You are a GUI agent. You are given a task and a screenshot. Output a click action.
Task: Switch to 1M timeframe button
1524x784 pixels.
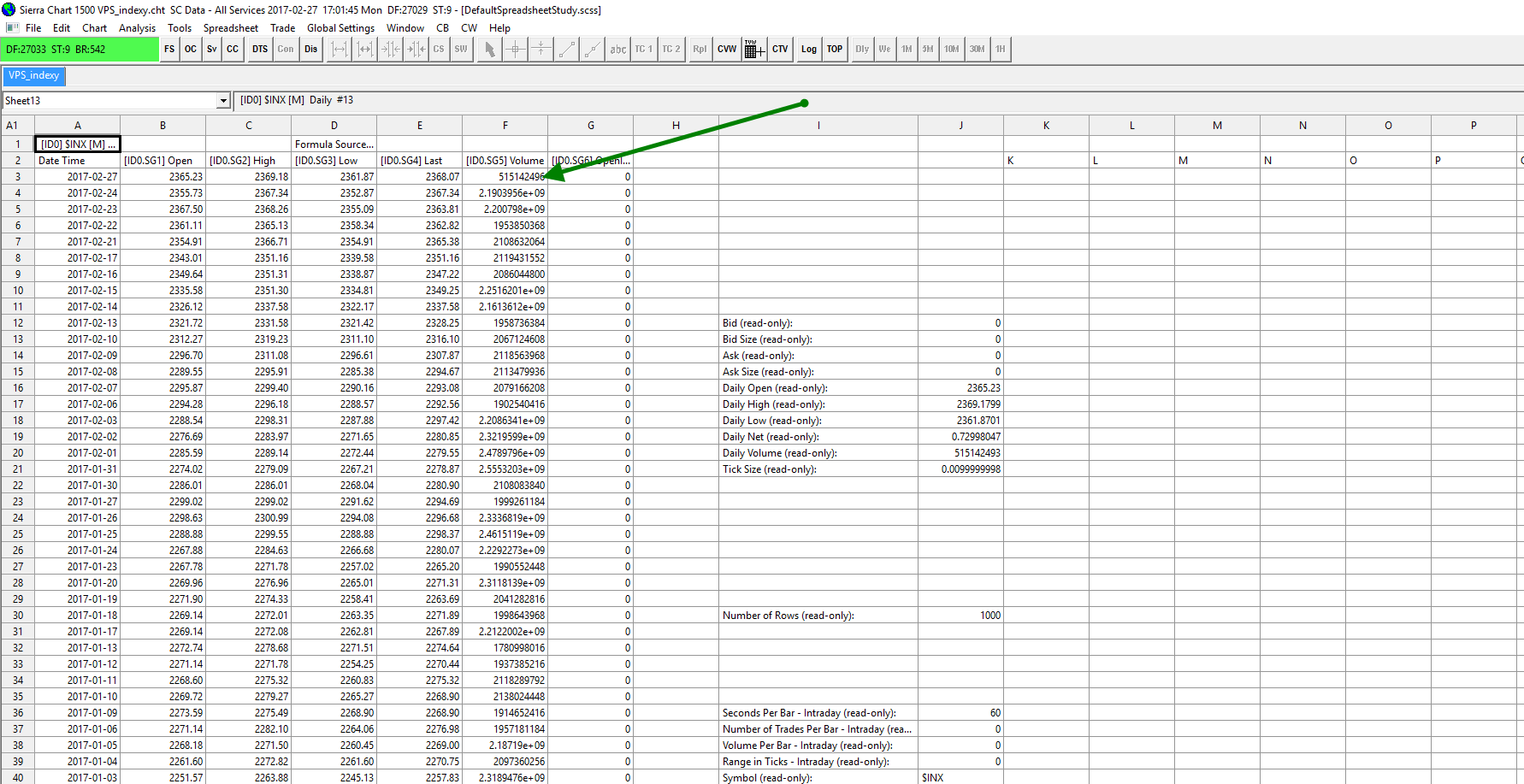click(x=907, y=50)
